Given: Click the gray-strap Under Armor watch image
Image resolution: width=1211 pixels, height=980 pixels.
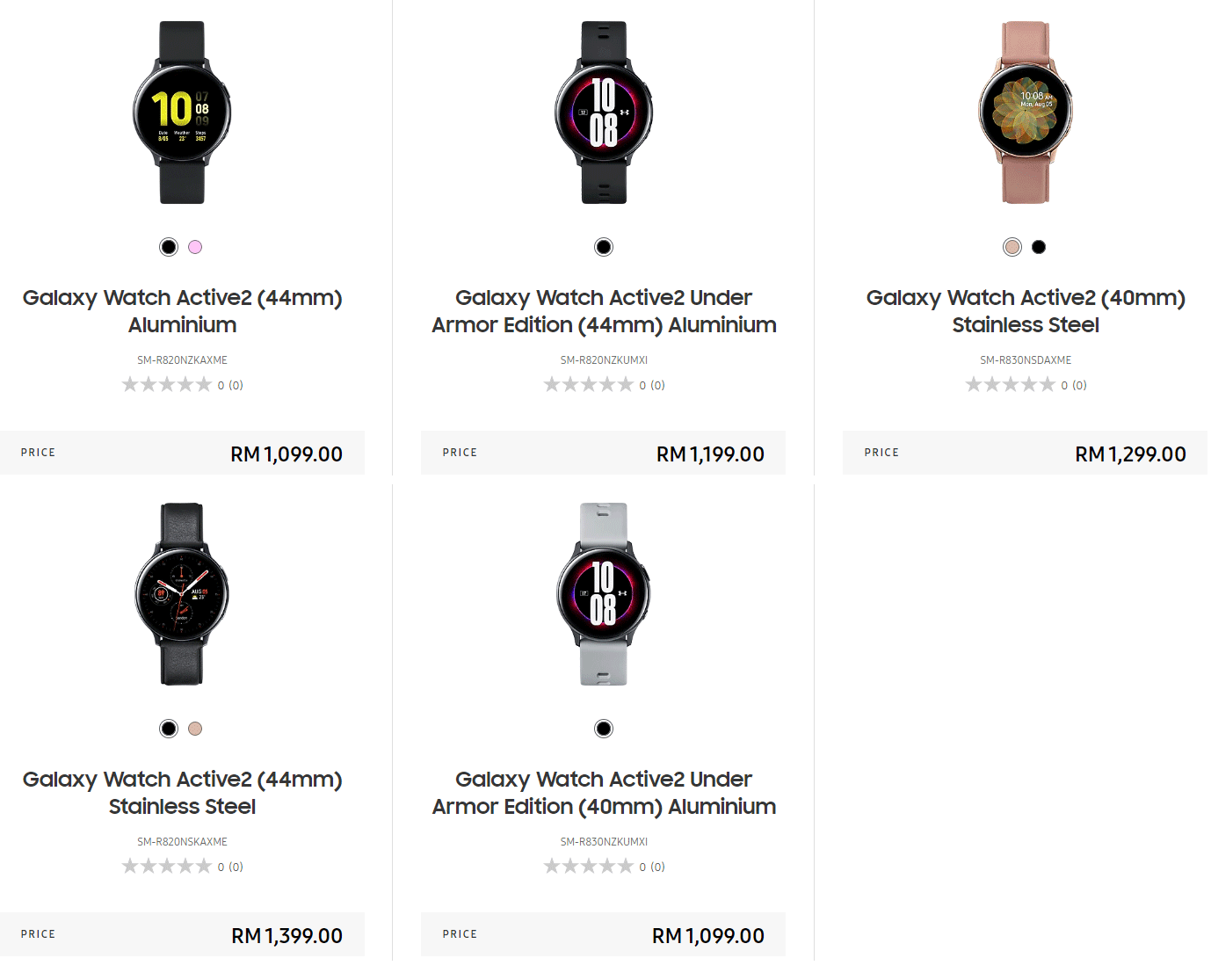Looking at the screenshot, I should [604, 594].
